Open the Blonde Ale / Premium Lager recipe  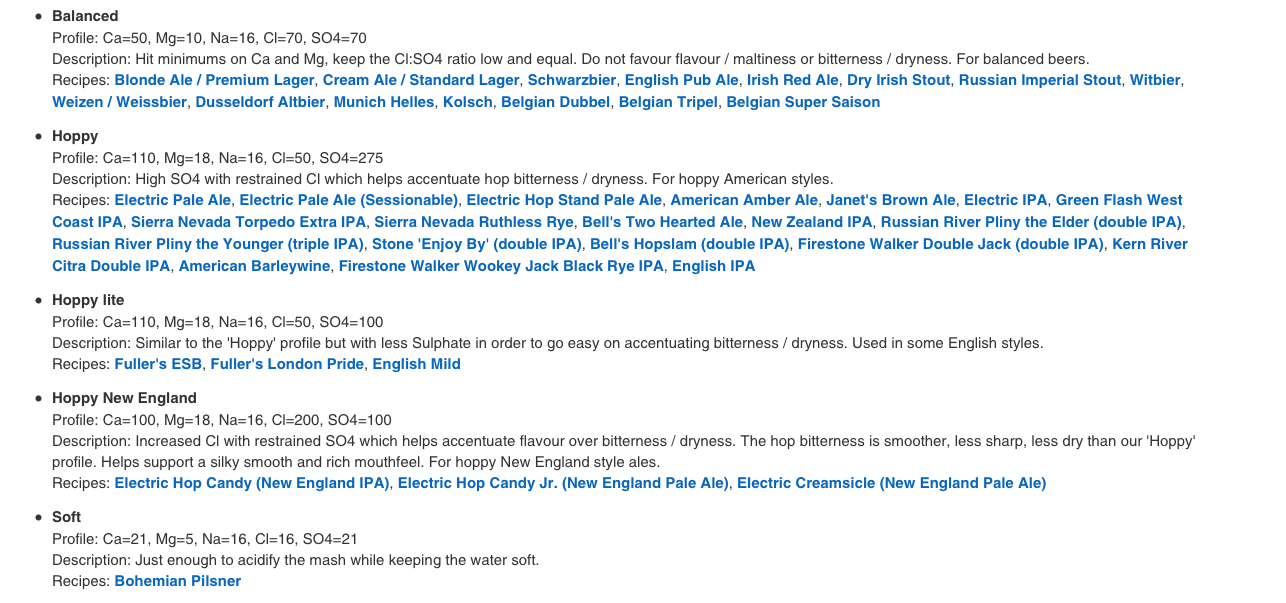(x=214, y=80)
